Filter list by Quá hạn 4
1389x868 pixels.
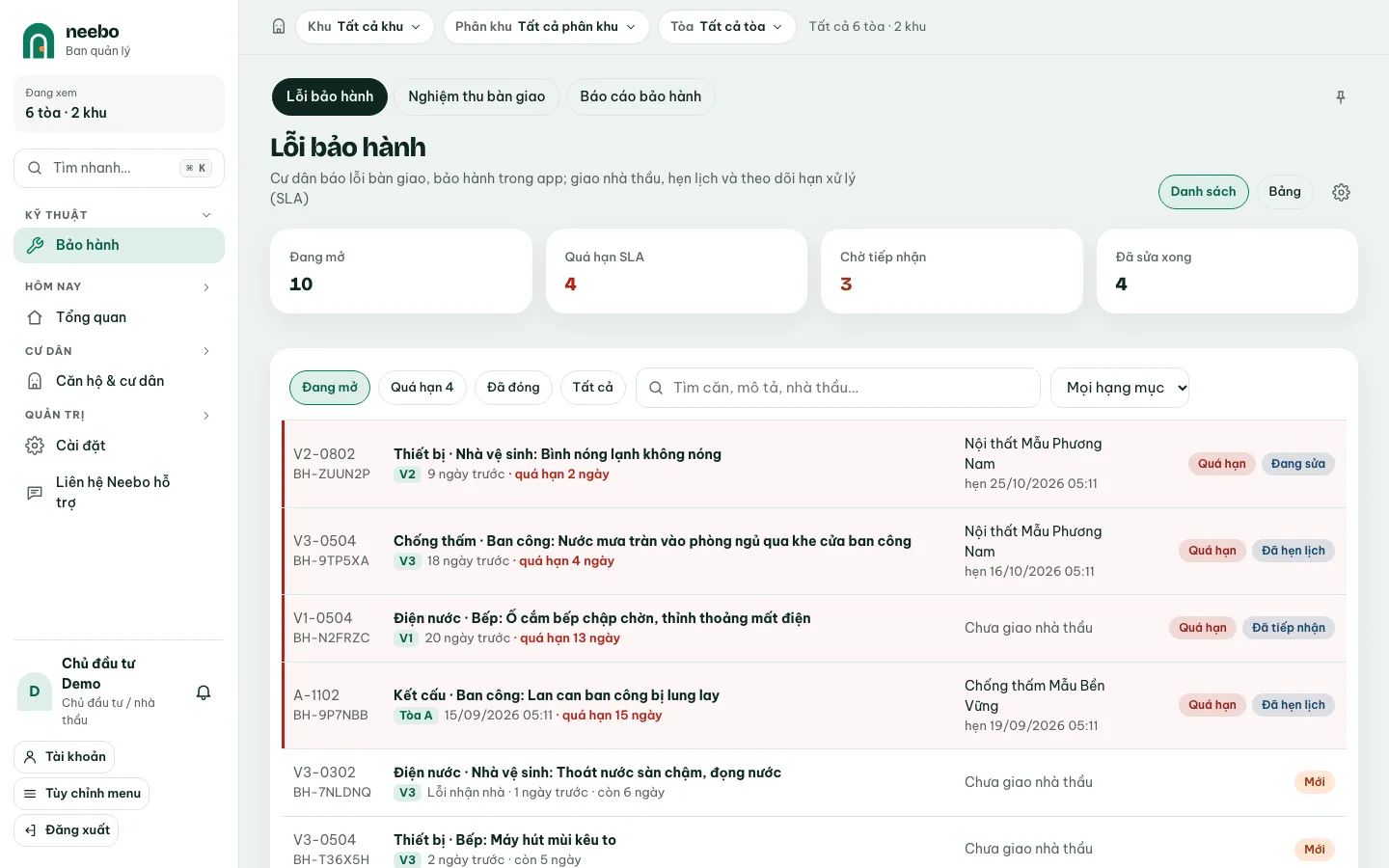[422, 388]
